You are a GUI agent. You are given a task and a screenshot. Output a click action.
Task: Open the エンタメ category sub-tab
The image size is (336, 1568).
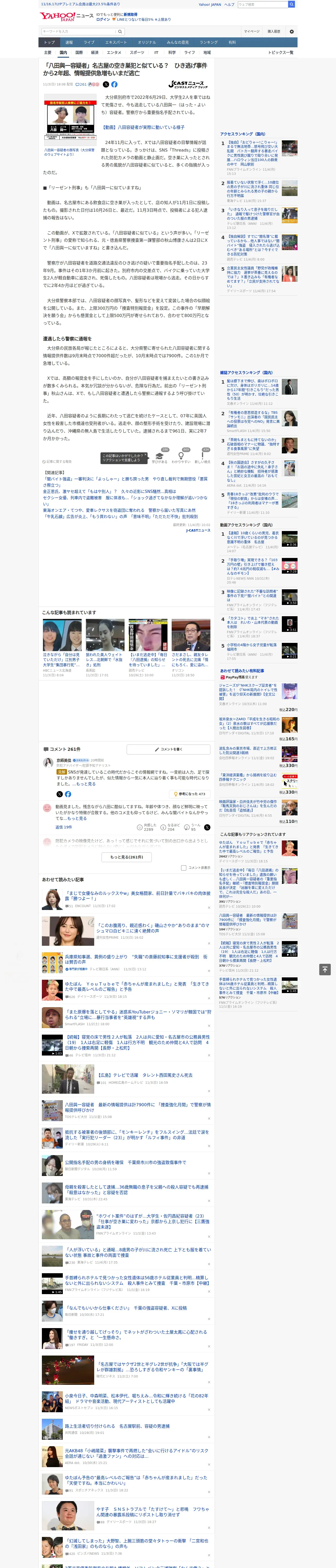114,52
